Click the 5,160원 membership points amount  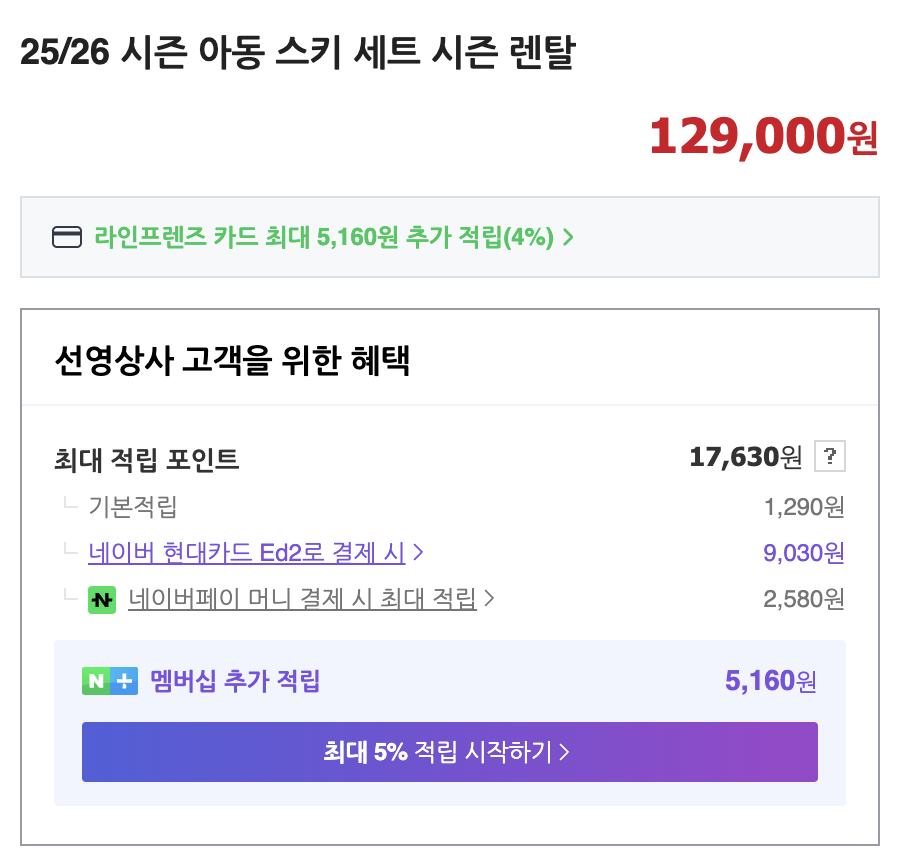(771, 682)
